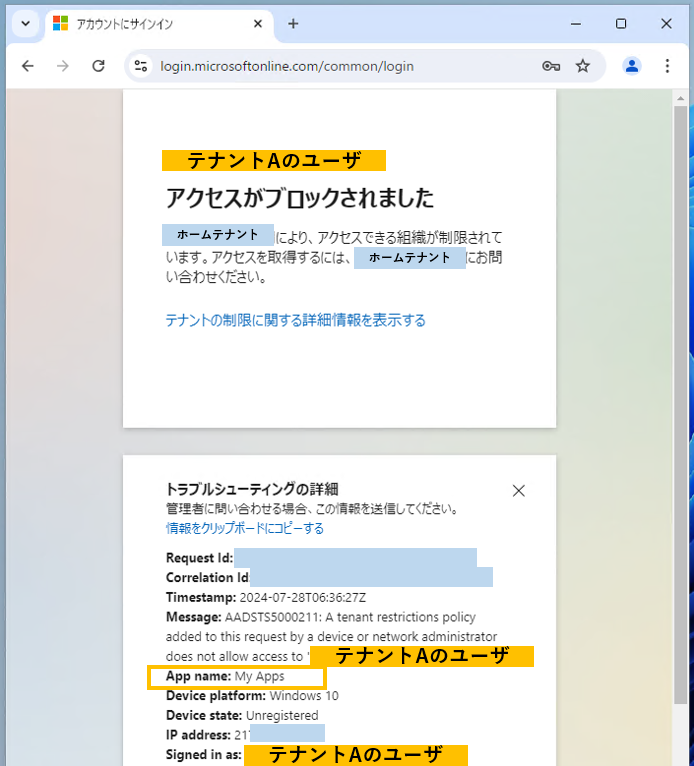The width and height of the screenshot is (694, 766).
Task: Open a new browser tab
Action: point(293,23)
